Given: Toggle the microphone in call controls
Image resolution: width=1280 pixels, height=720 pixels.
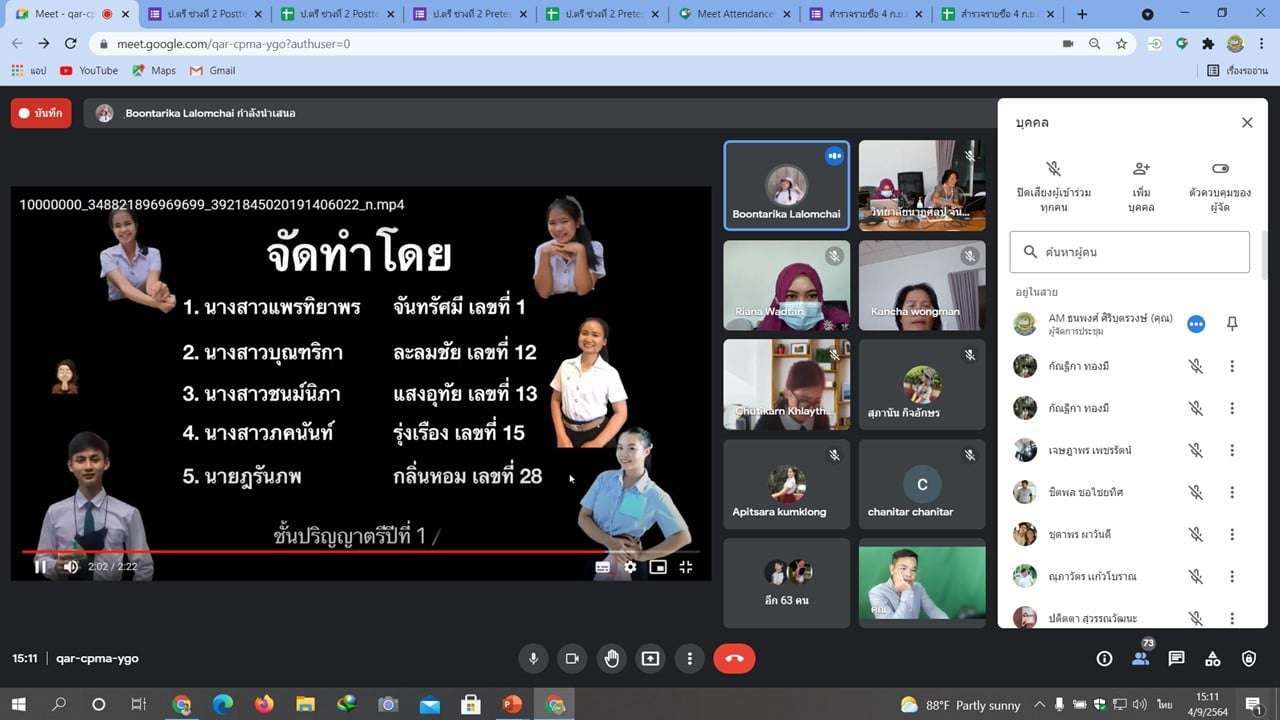Looking at the screenshot, I should [x=533, y=658].
